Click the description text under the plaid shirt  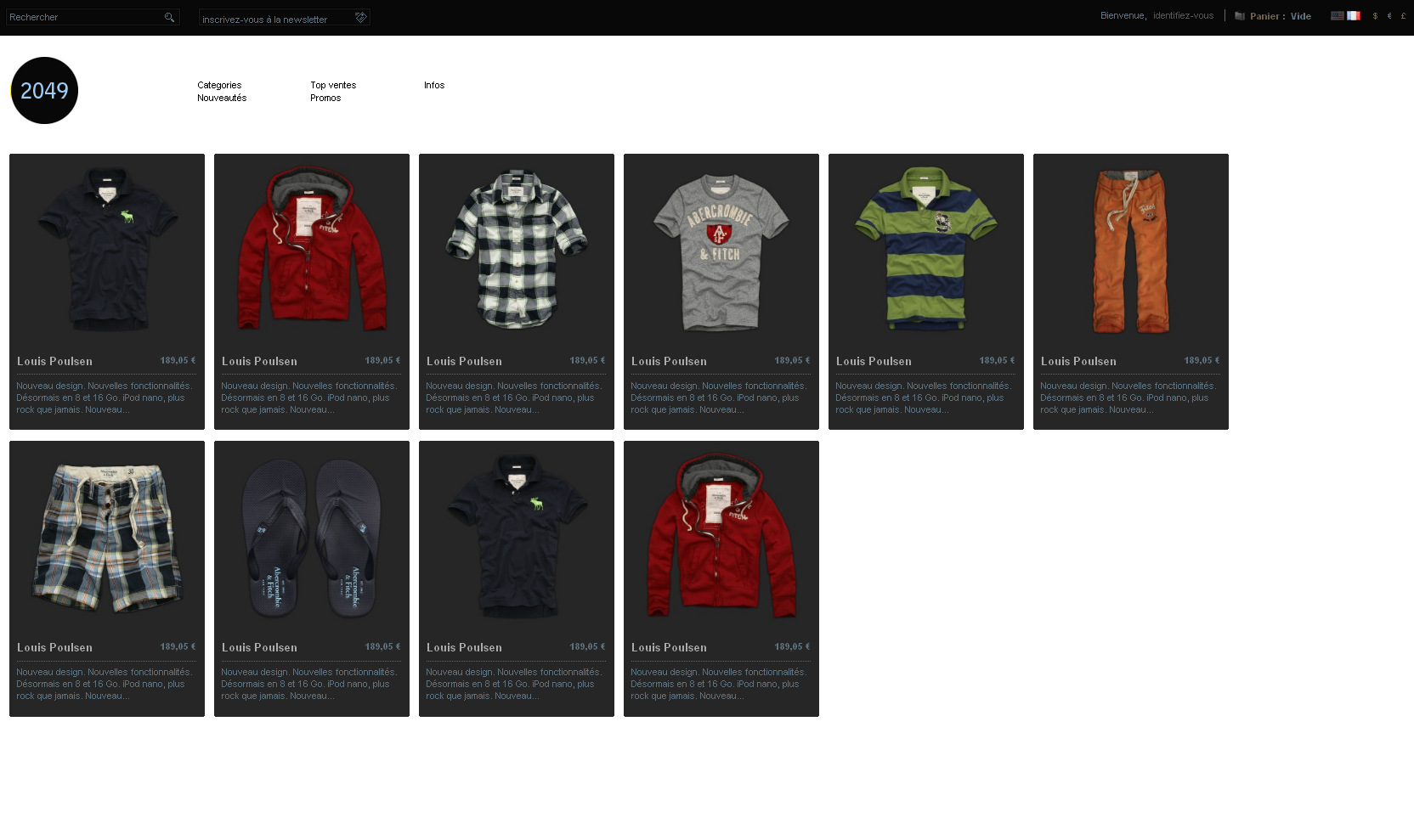513,397
